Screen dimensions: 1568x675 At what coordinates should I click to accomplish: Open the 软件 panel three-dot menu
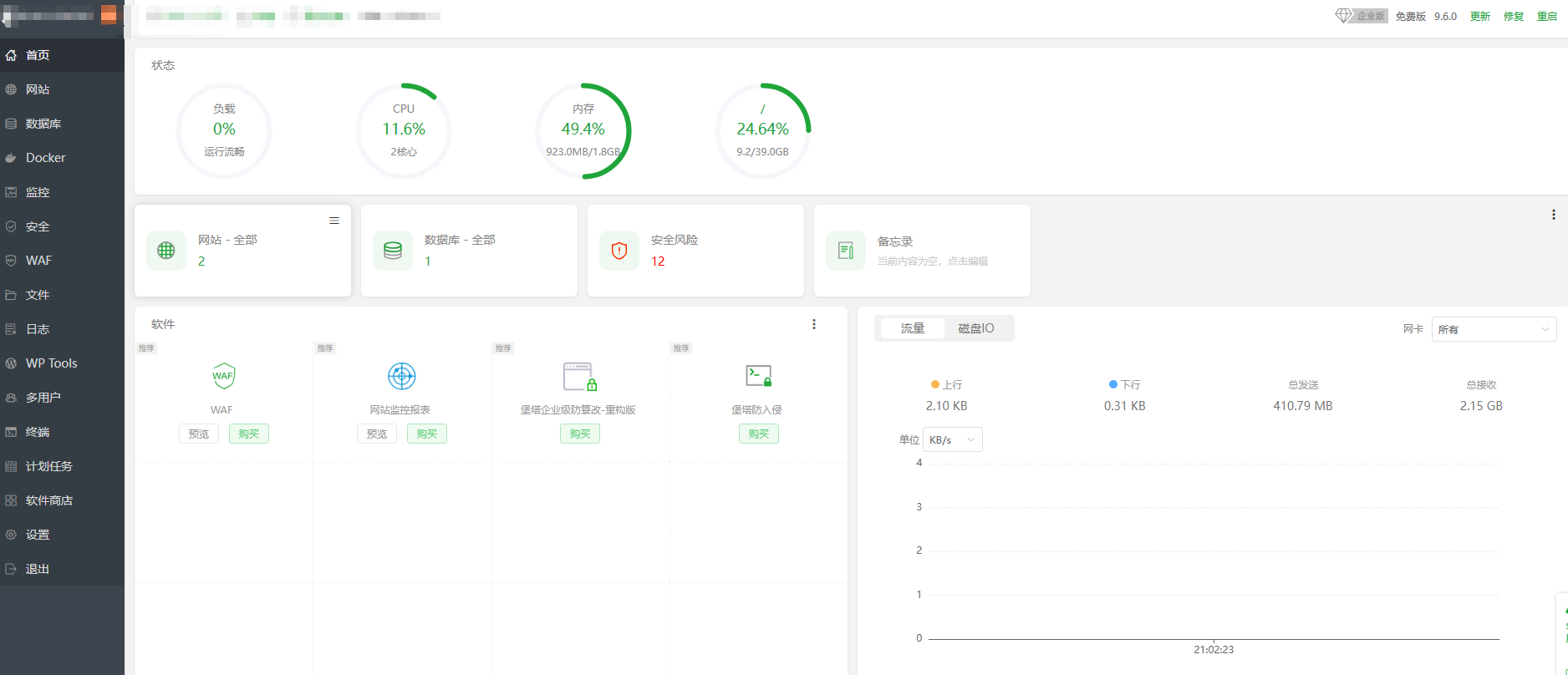tap(814, 324)
